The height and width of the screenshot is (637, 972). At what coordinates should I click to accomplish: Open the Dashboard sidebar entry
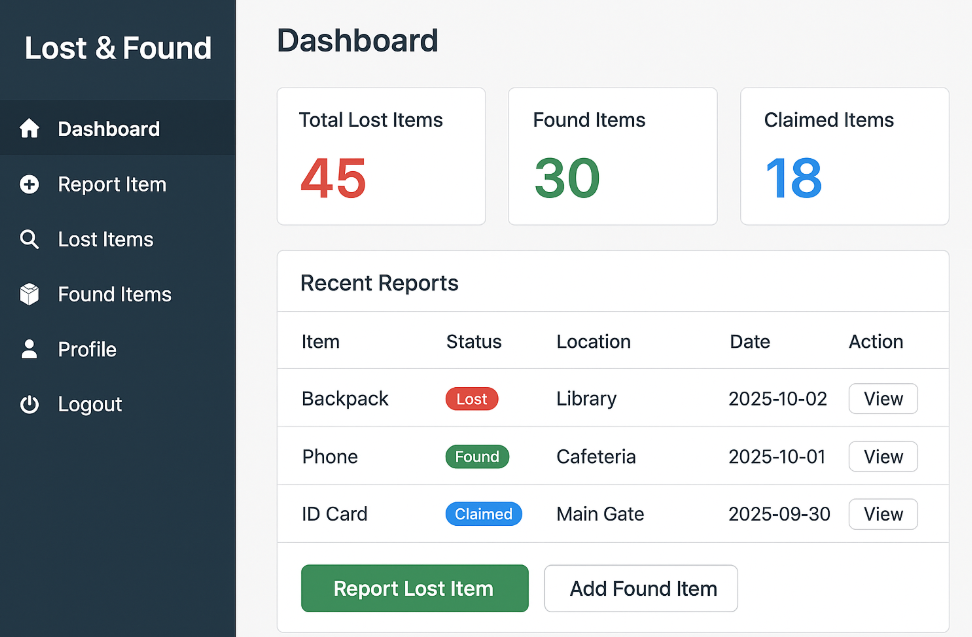click(x=109, y=128)
